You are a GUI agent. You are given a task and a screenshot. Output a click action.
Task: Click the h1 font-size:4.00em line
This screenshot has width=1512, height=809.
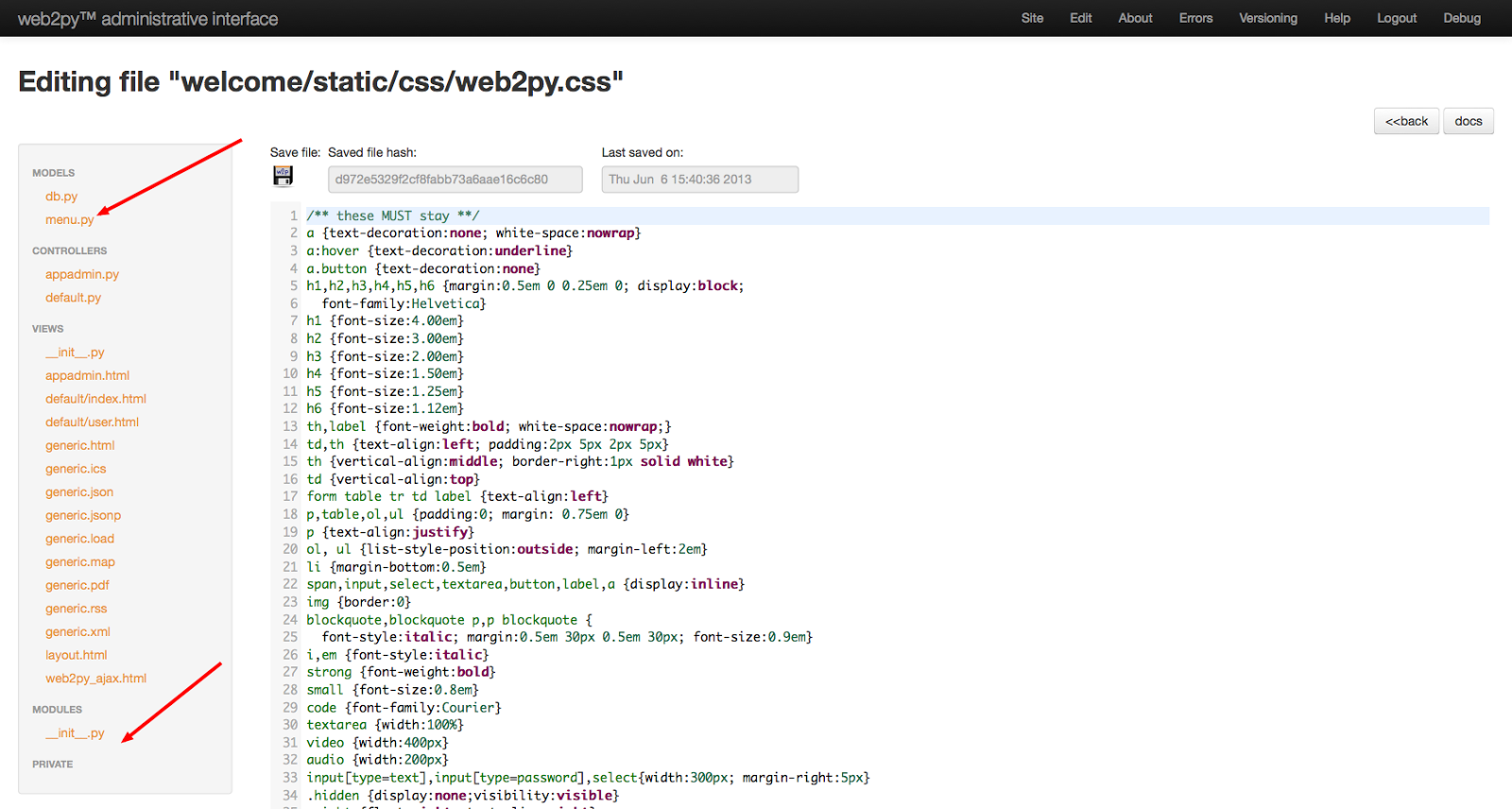385,321
